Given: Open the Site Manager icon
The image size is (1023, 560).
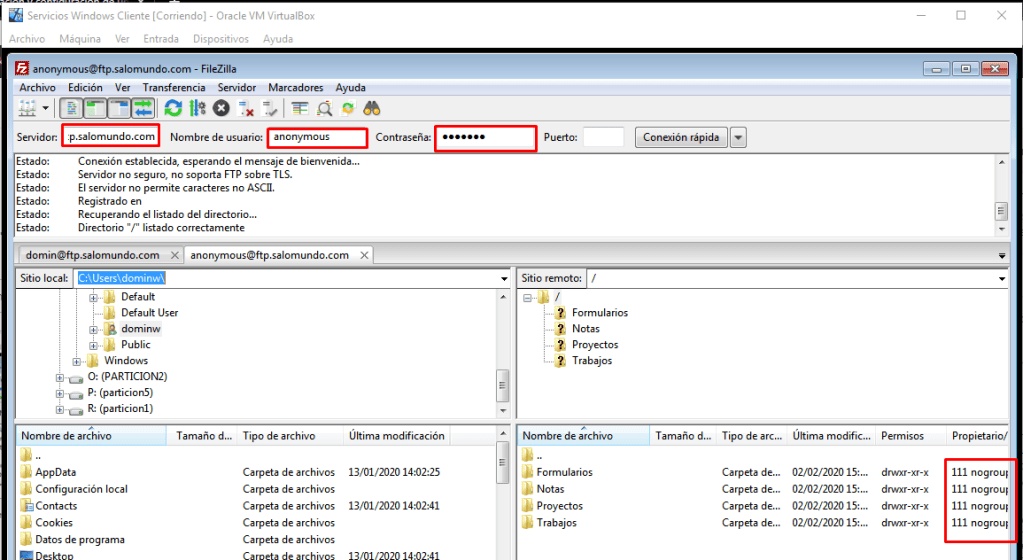Looking at the screenshot, I should point(27,108).
